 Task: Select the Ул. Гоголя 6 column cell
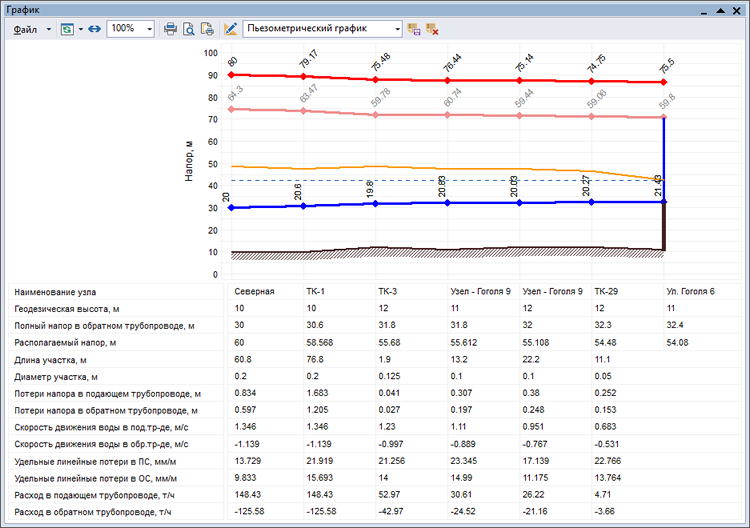point(690,292)
